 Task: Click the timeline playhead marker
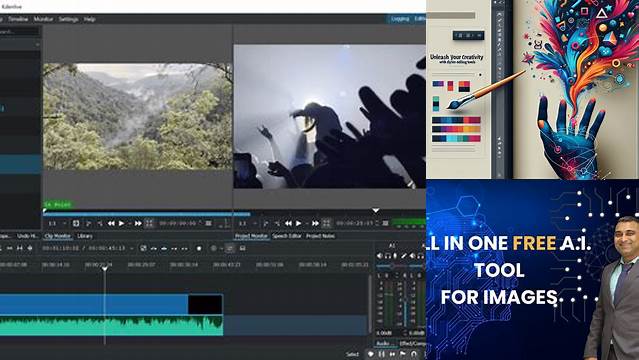[x=105, y=269]
